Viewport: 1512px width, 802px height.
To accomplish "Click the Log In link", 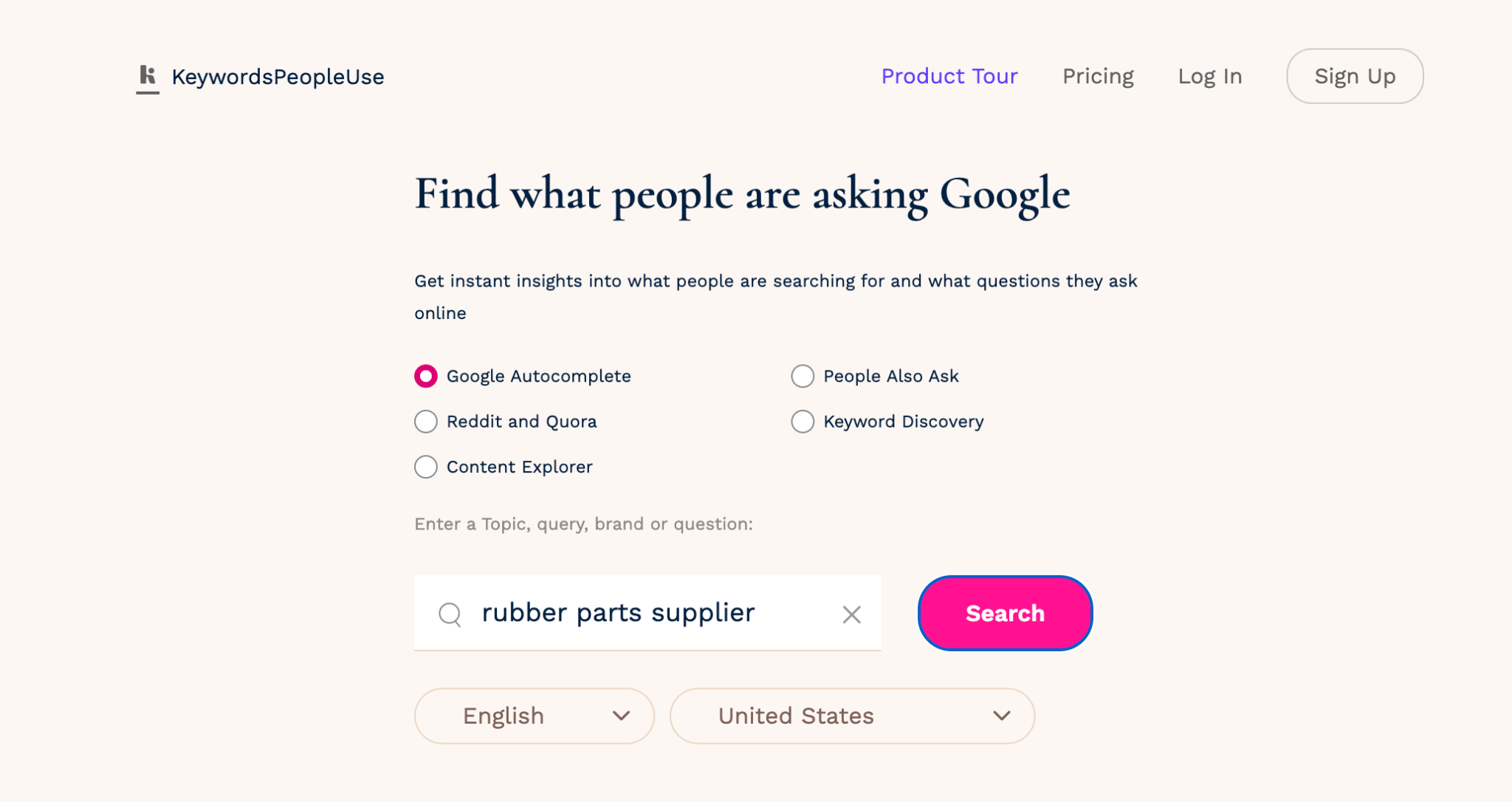I will pos(1209,76).
